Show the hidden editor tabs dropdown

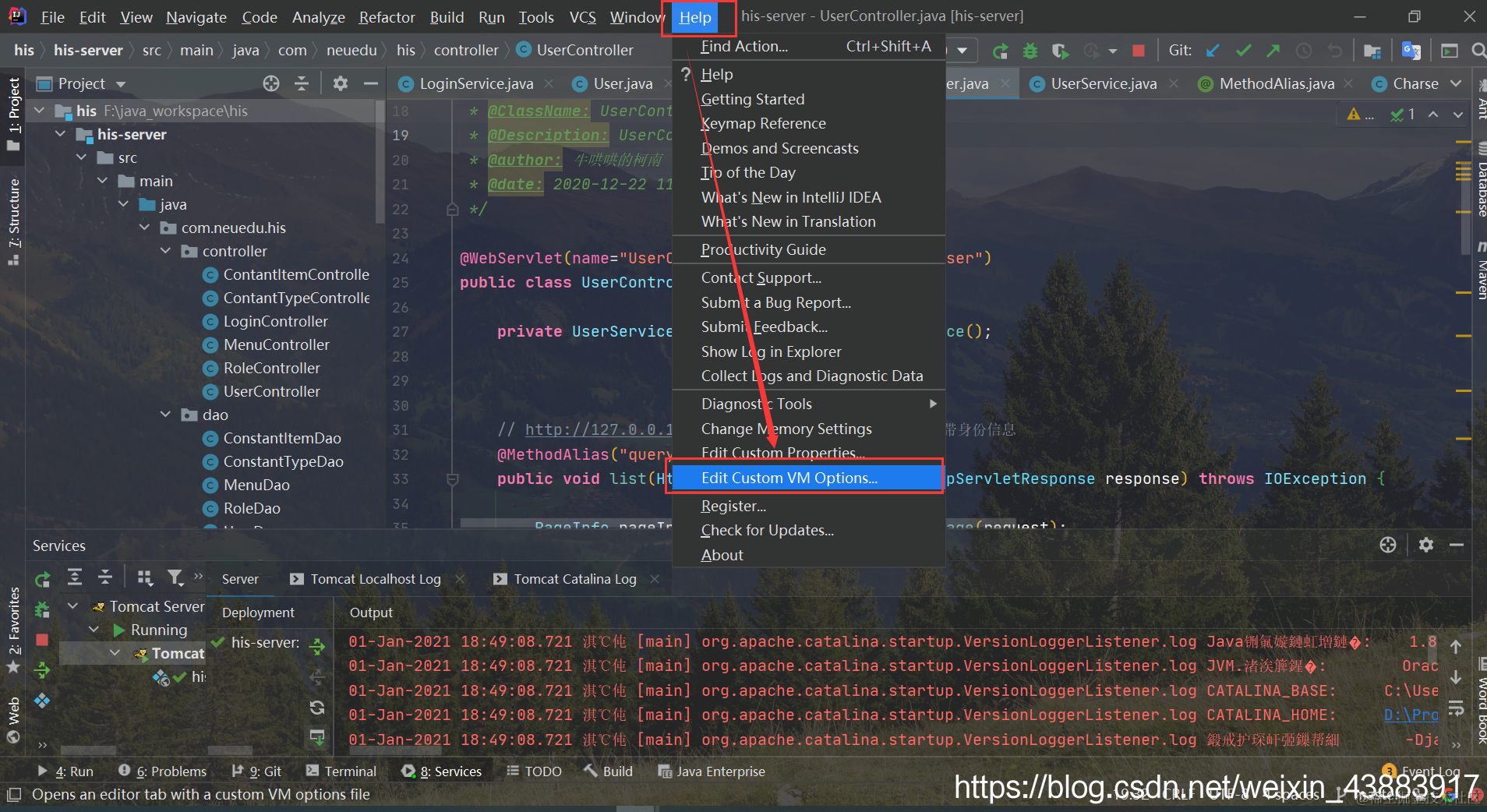click(x=1456, y=83)
